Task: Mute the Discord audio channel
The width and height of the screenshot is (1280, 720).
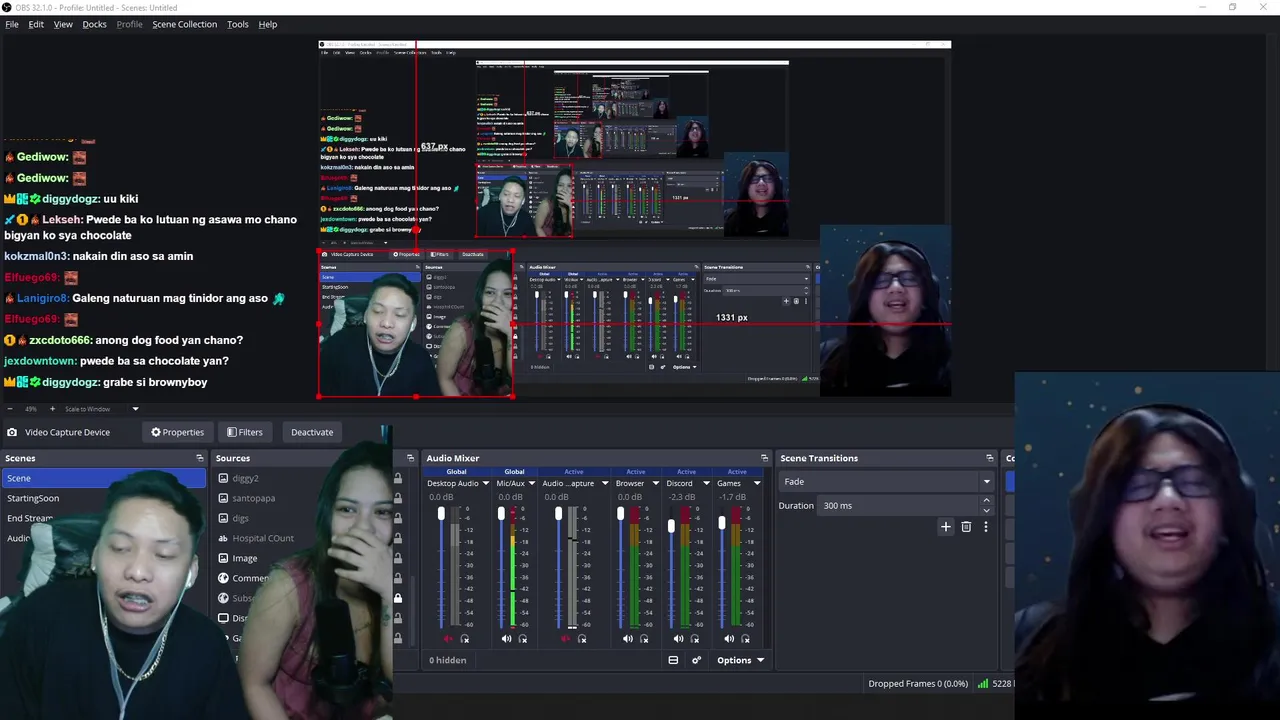Action: click(x=678, y=639)
